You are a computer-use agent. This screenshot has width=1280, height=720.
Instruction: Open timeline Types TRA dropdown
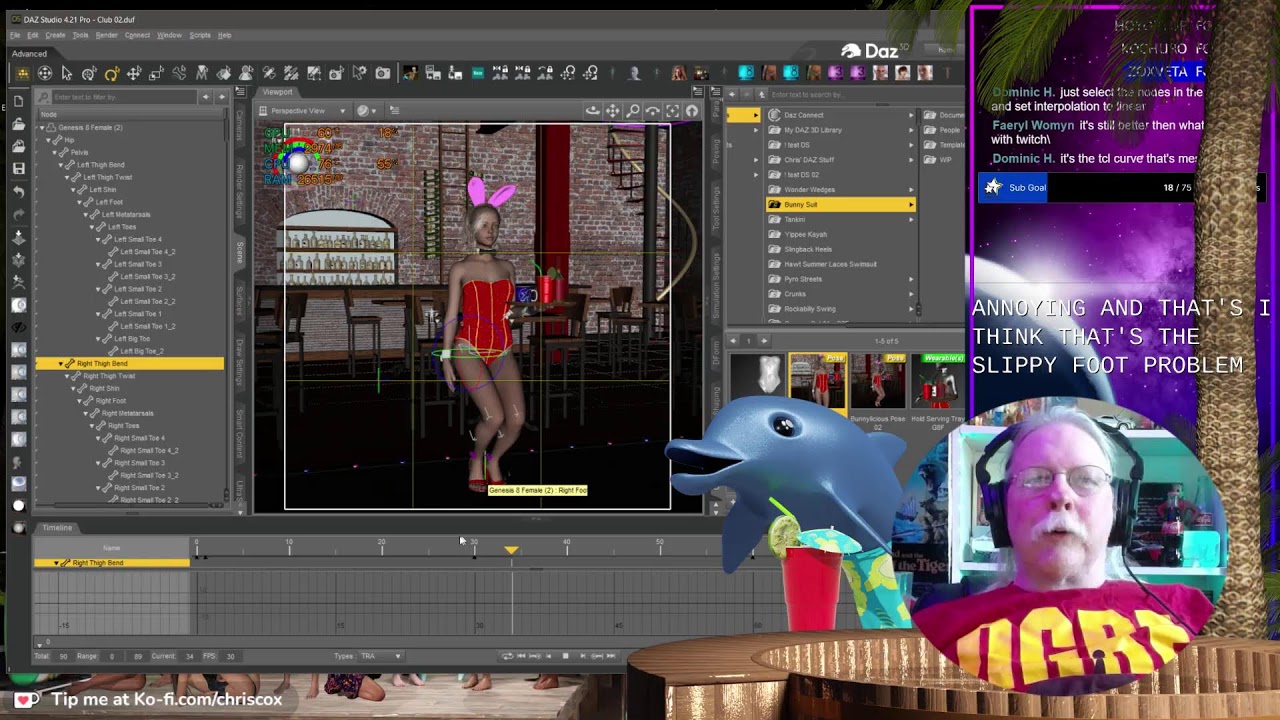coord(381,656)
